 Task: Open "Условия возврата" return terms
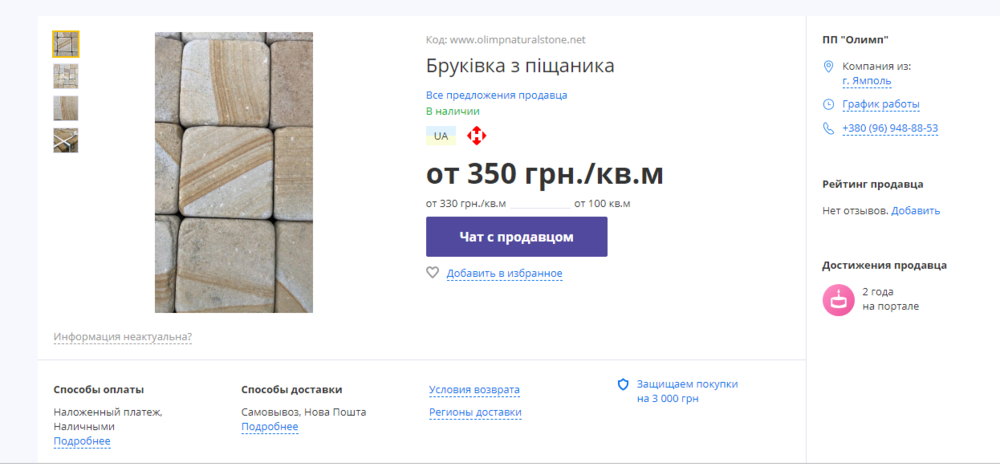pos(474,390)
